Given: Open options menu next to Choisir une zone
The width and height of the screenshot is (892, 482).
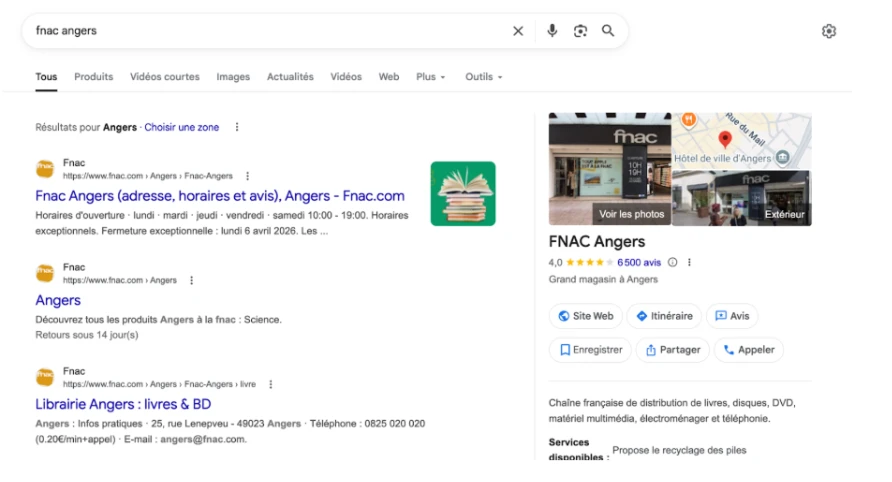Looking at the screenshot, I should pos(237,127).
